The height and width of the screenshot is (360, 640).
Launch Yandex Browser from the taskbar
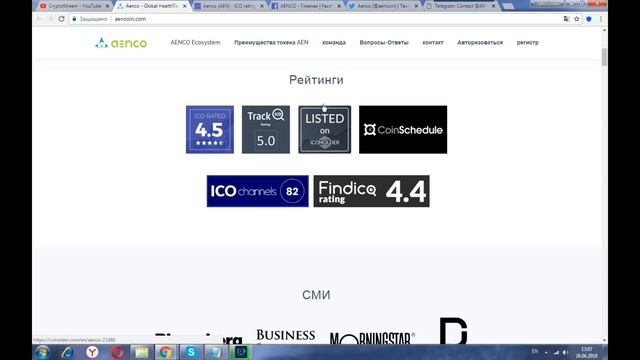coord(93,352)
